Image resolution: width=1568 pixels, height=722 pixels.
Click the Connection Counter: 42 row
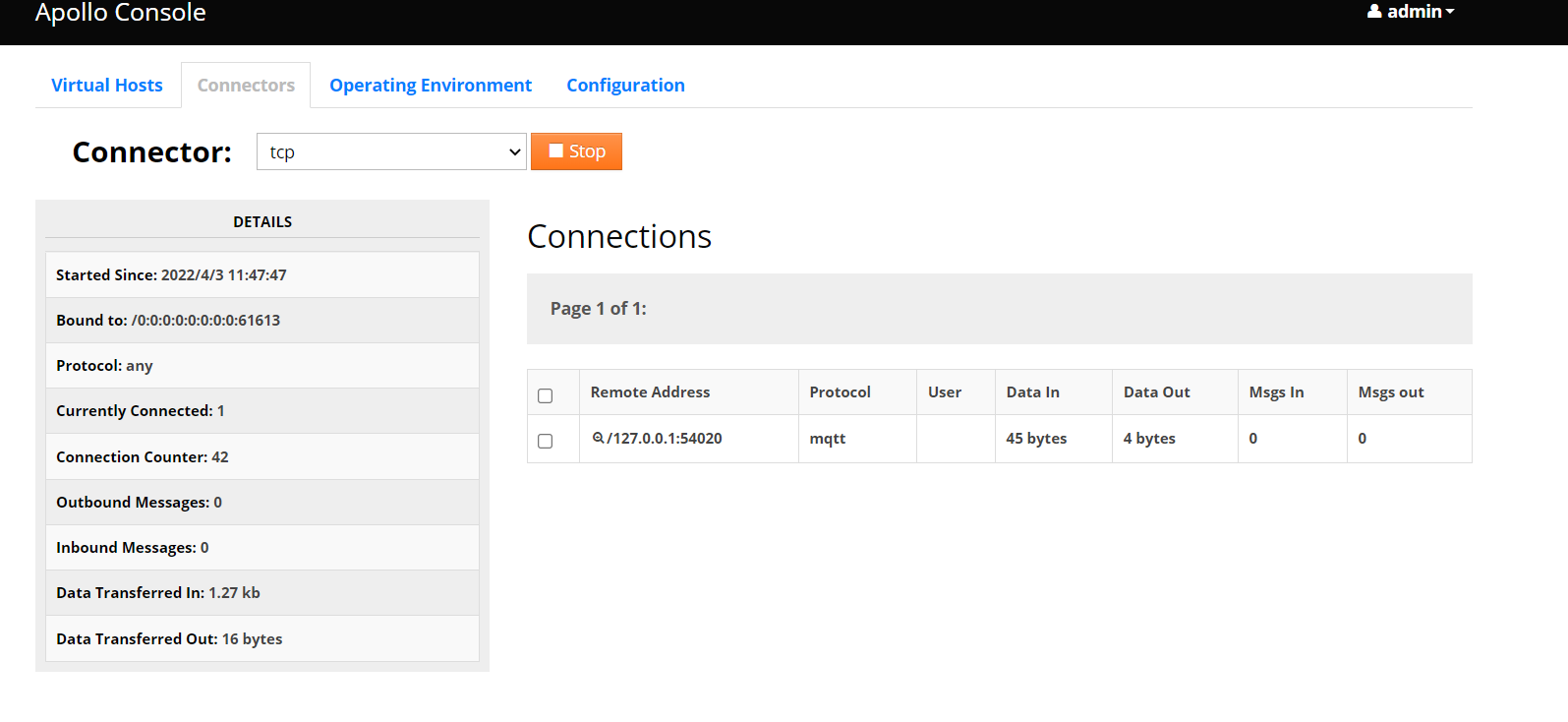[262, 457]
